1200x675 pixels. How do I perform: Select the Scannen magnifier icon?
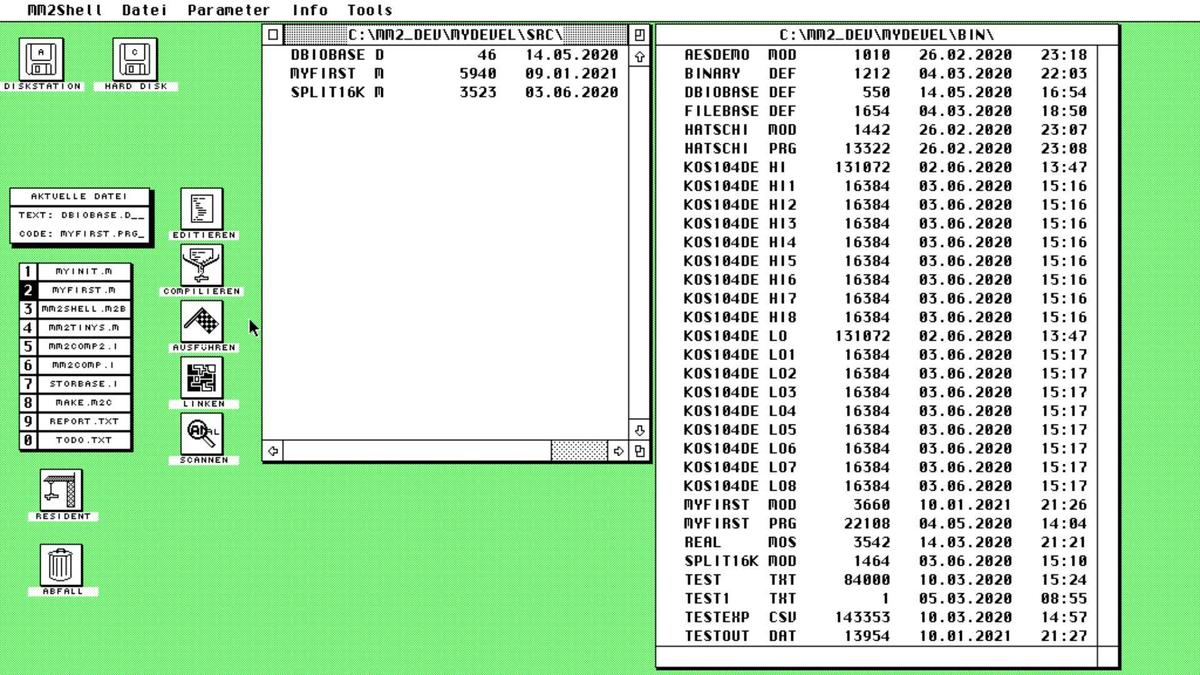coord(202,435)
